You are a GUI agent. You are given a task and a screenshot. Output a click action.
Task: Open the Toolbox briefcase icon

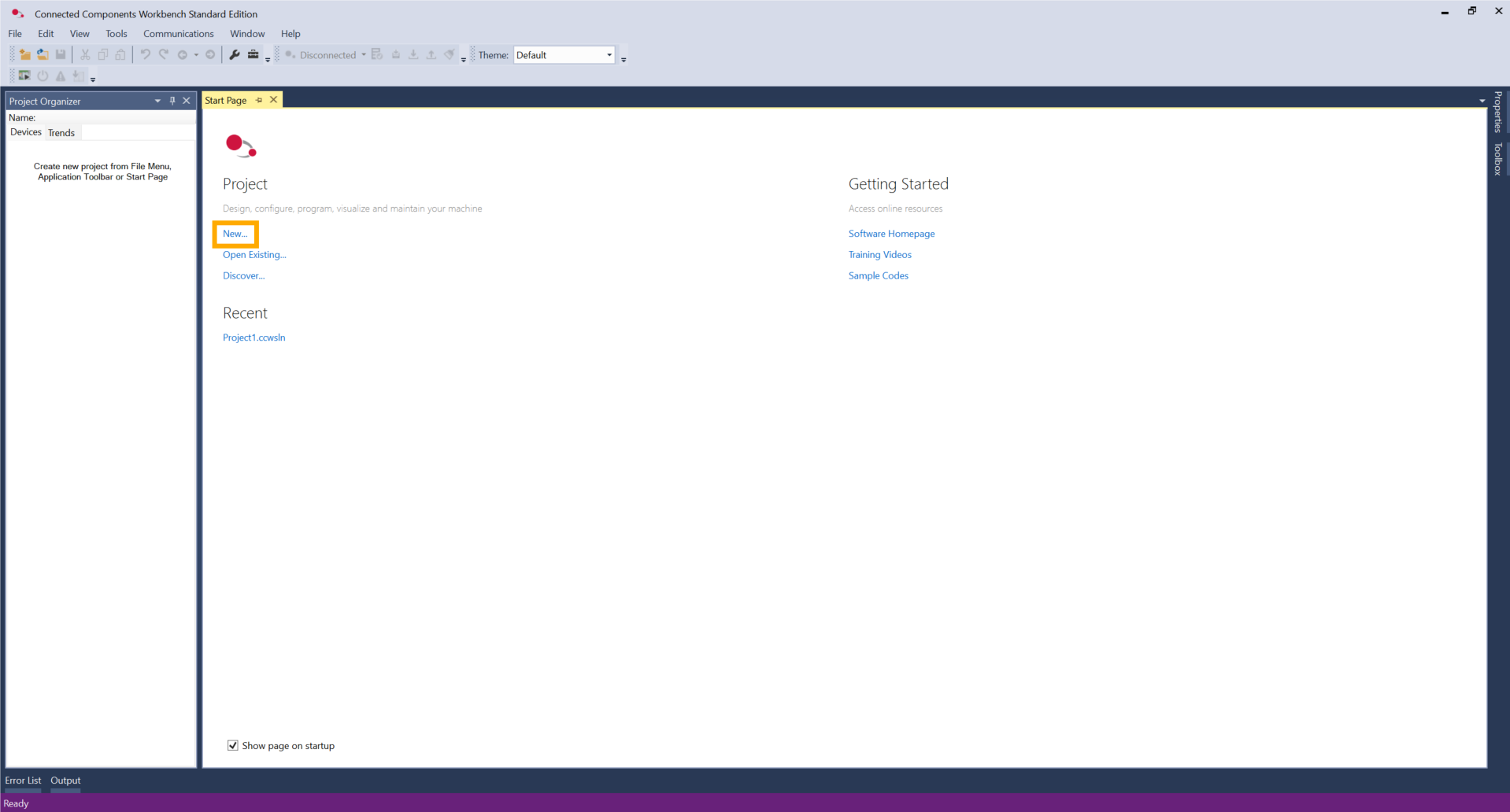(253, 55)
